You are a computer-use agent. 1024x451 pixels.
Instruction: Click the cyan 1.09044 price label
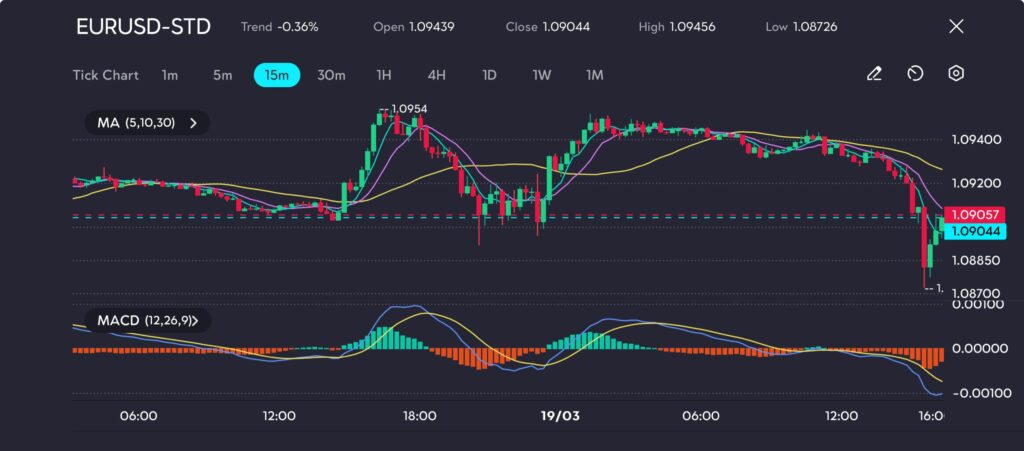[973, 230]
